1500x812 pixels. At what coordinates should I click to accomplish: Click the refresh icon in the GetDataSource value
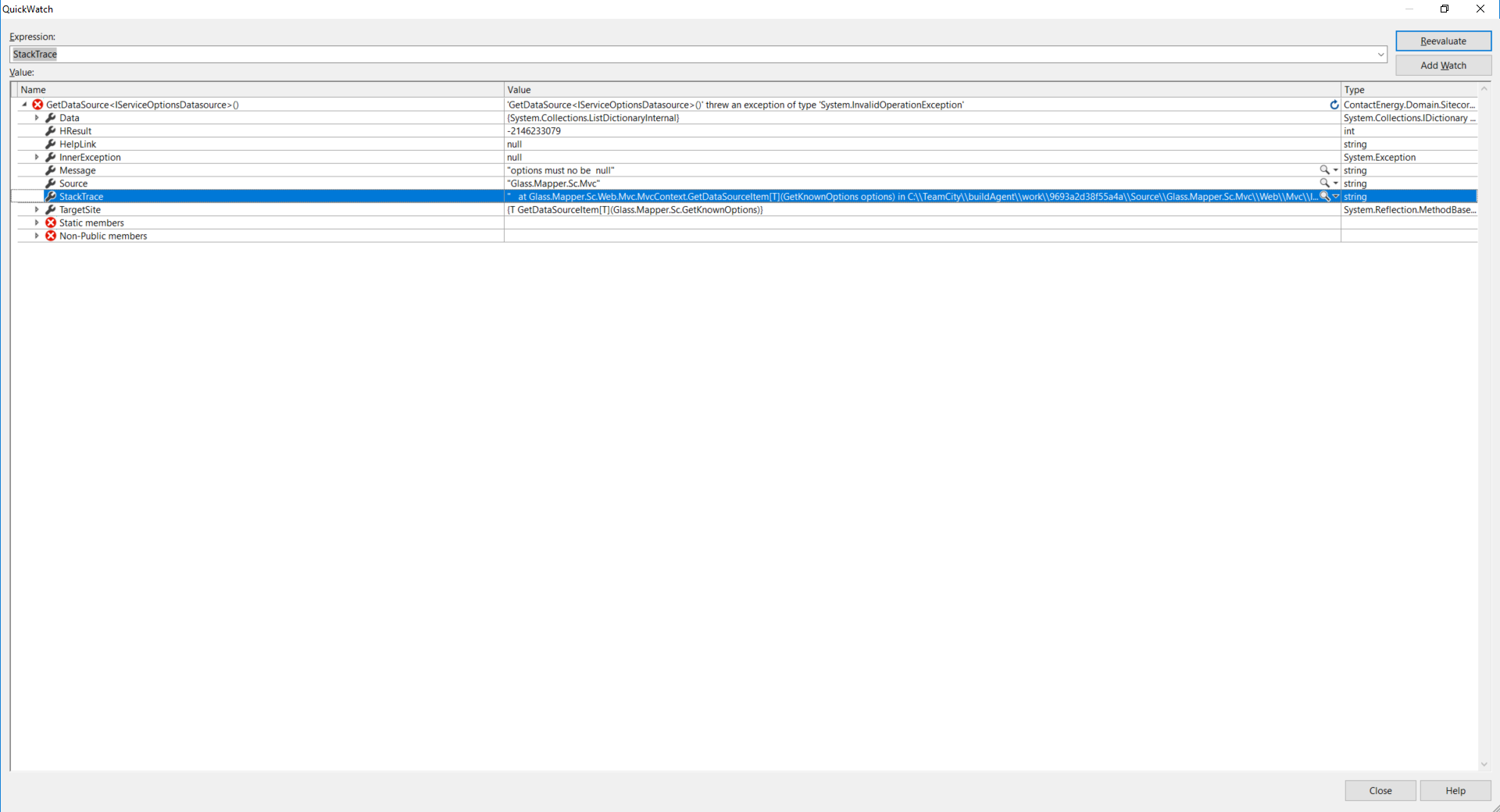(1334, 105)
